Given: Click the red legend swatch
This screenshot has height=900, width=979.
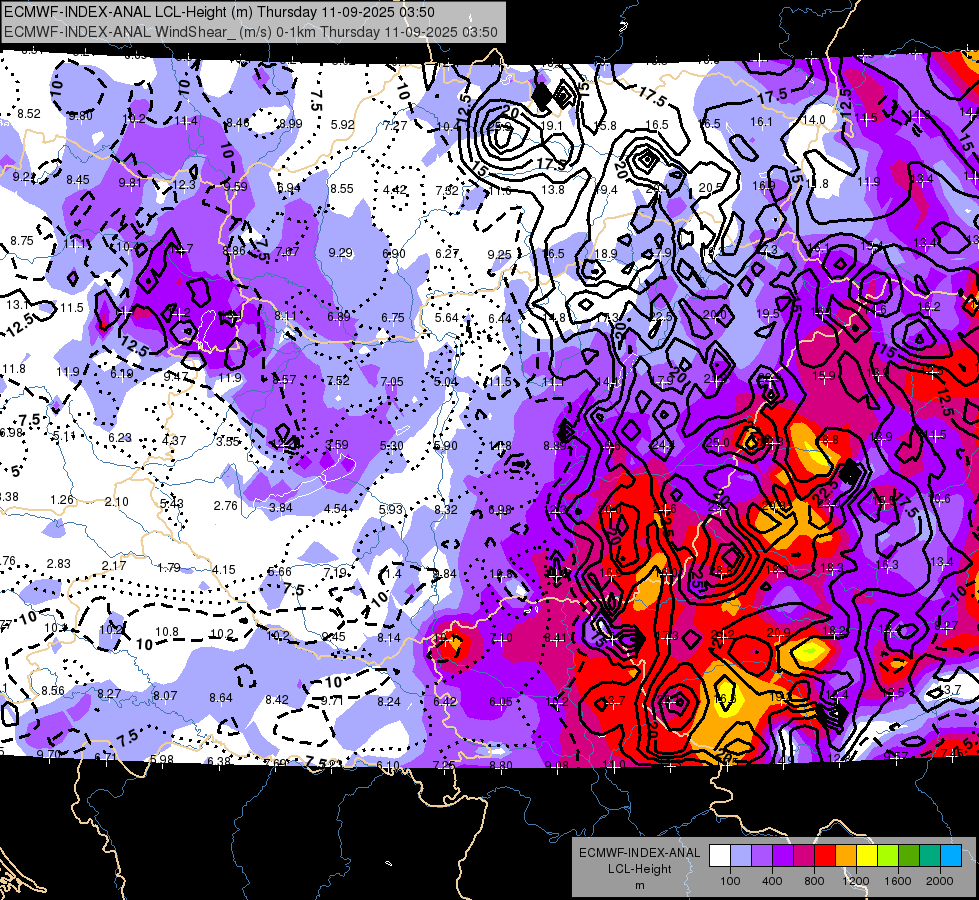Looking at the screenshot, I should pos(825,856).
